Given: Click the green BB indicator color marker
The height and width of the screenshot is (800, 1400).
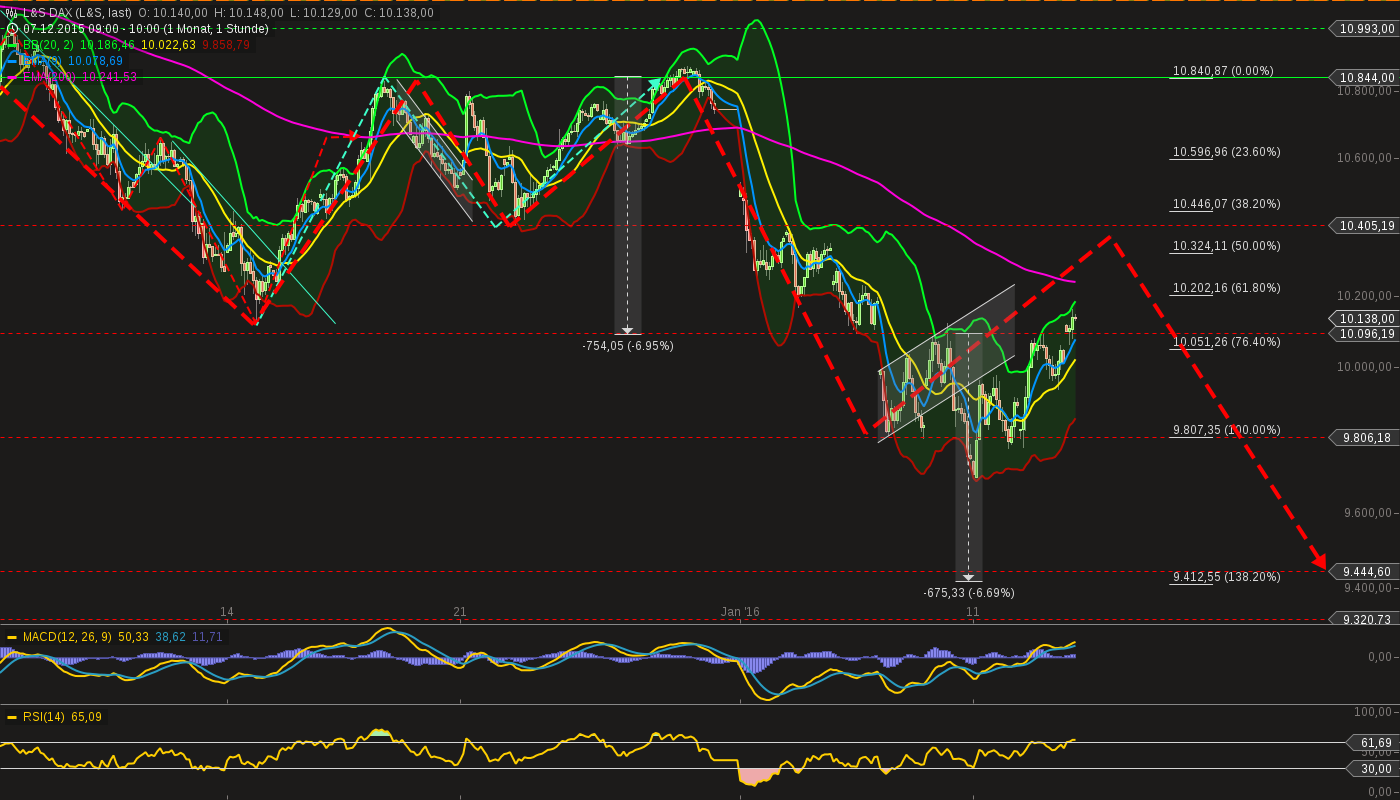Looking at the screenshot, I should 12,45.
